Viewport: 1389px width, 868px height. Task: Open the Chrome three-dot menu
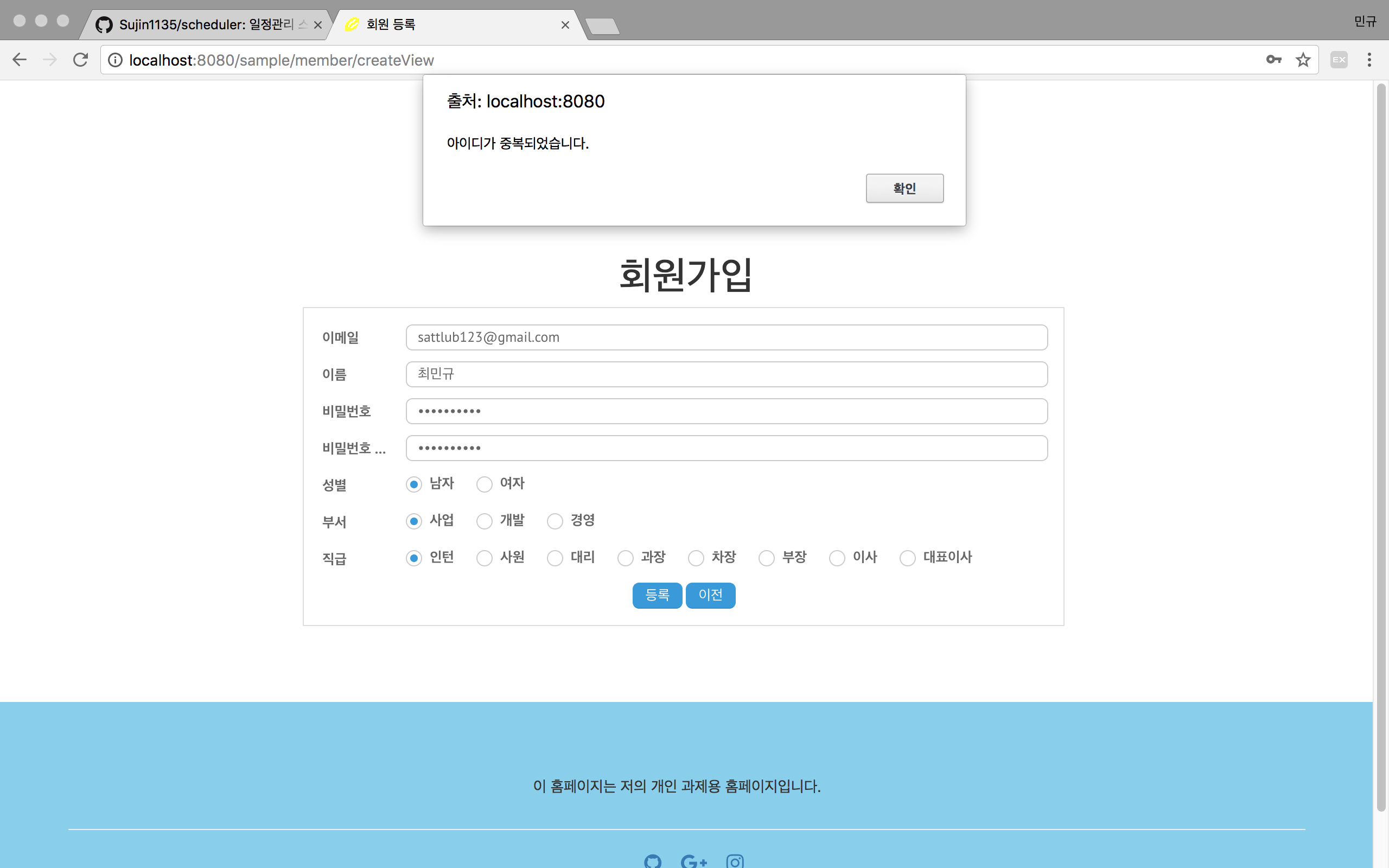(1369, 60)
